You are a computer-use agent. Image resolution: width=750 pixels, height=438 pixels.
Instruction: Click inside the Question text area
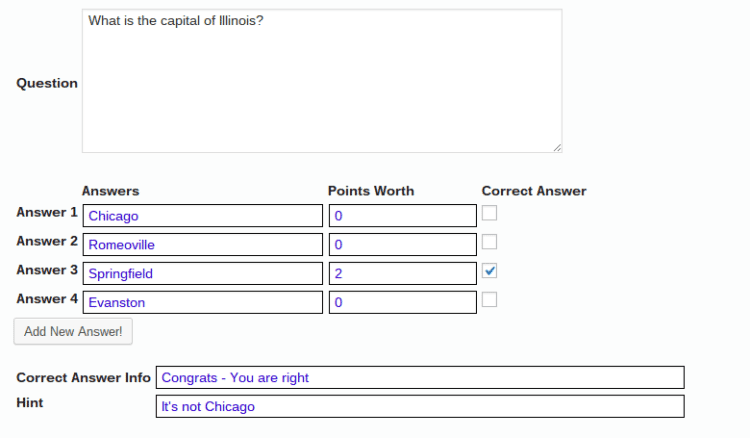321,81
